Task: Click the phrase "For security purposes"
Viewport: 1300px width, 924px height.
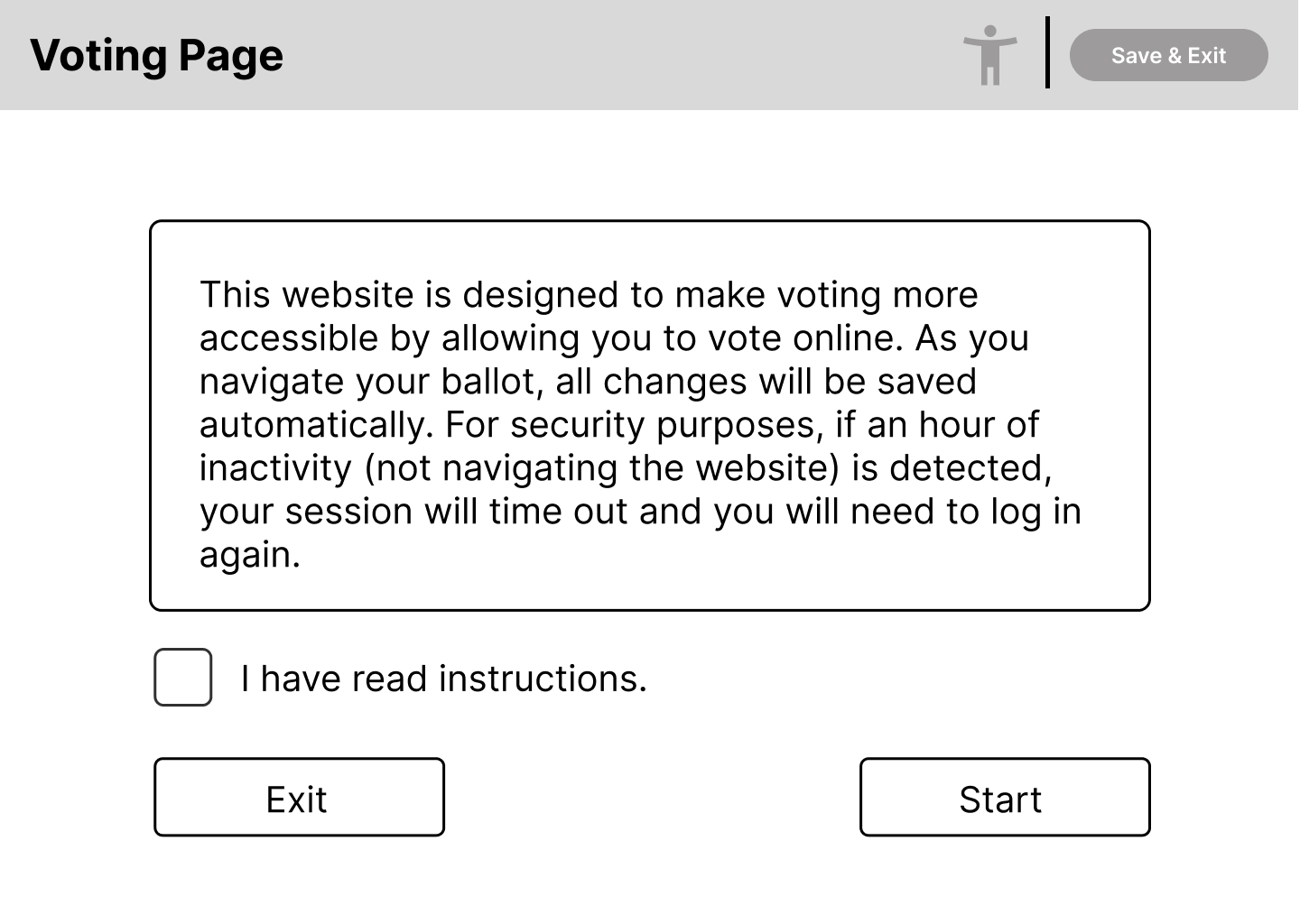Action: click(x=634, y=425)
